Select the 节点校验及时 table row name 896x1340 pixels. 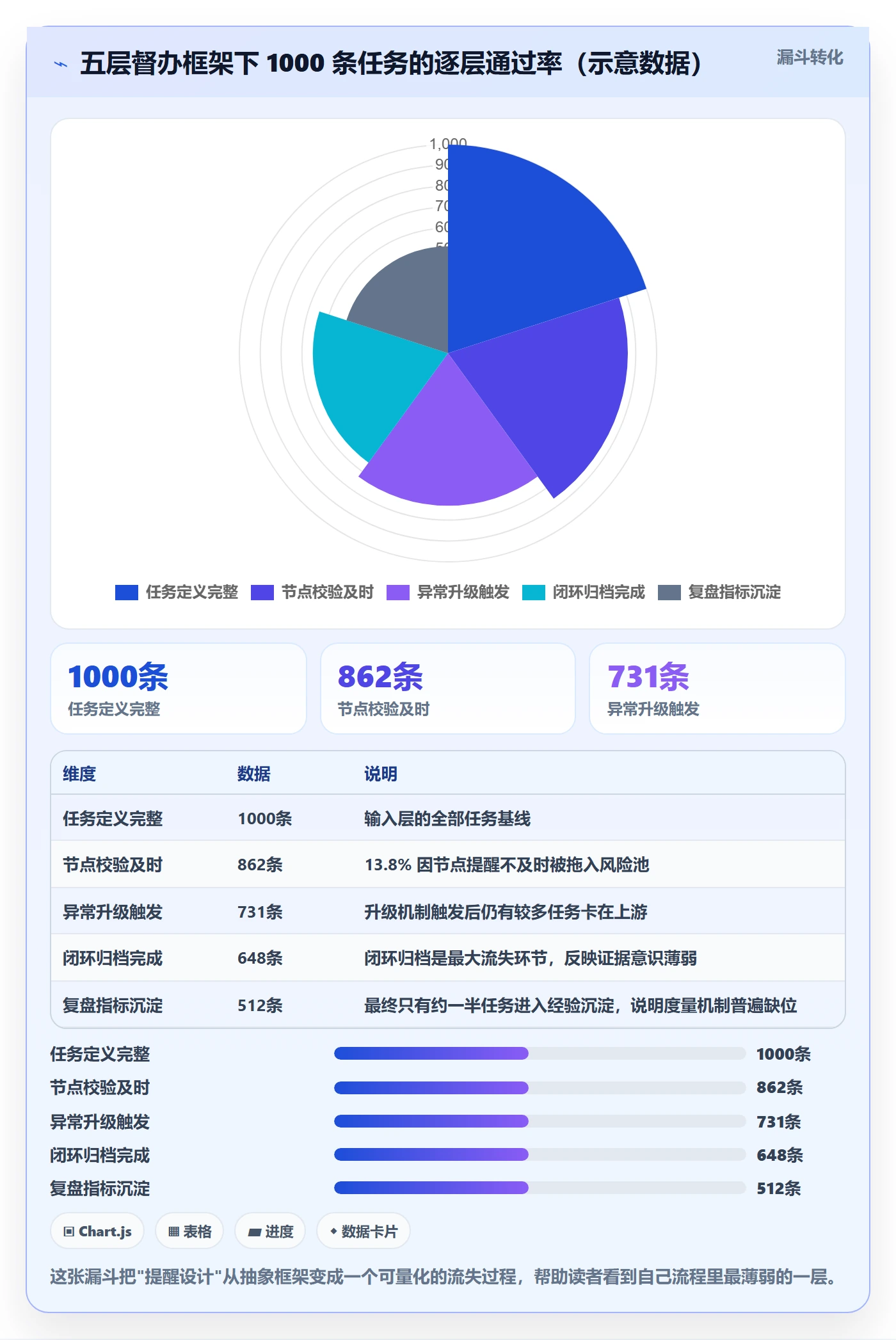pyautogui.click(x=113, y=865)
